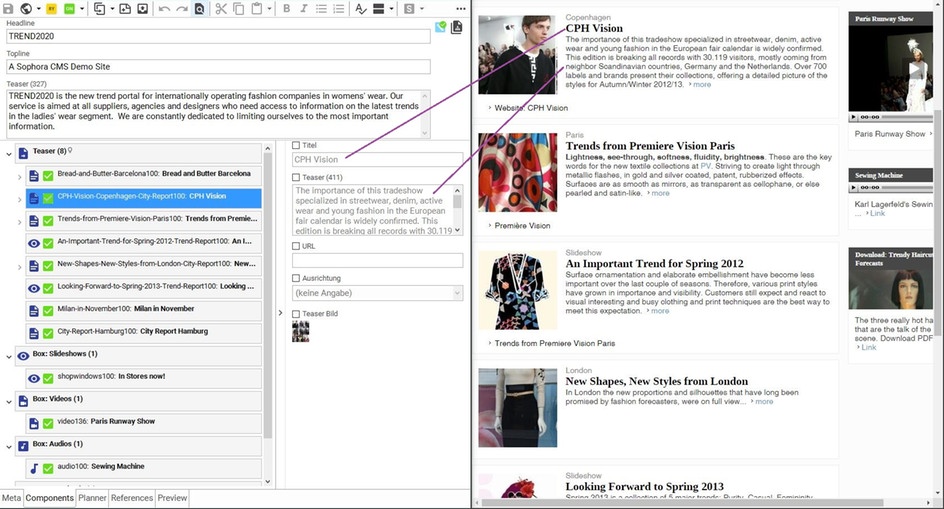Click the Paris Runway Show video progress bar

(907, 117)
